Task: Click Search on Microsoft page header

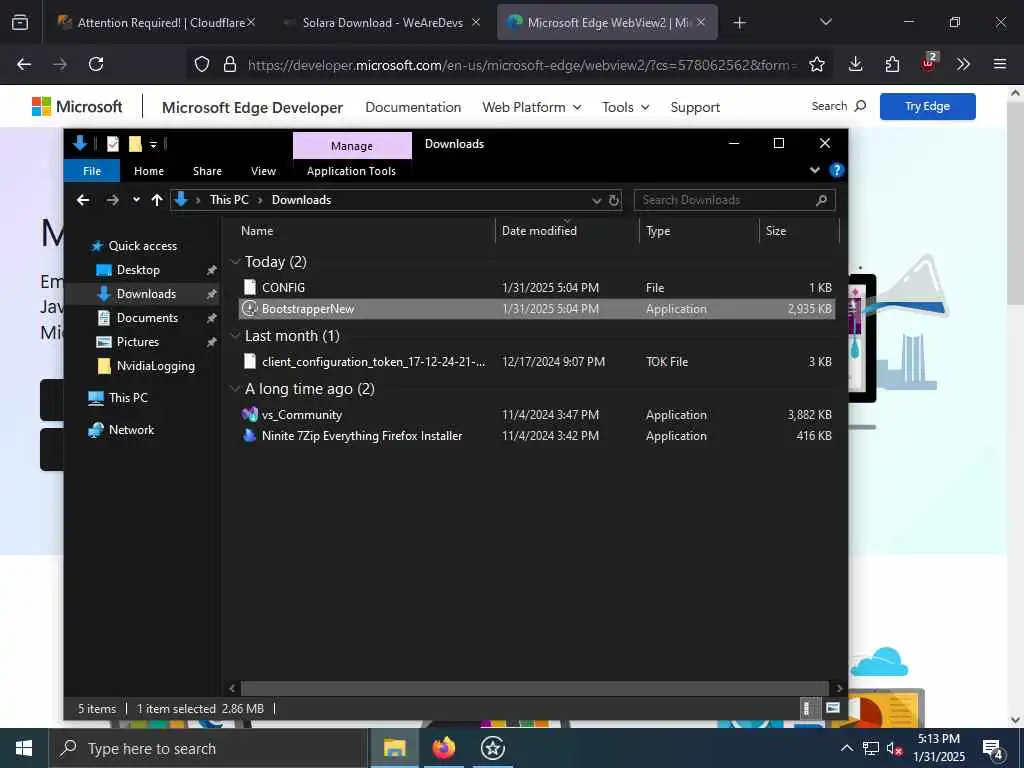Action: click(x=839, y=106)
